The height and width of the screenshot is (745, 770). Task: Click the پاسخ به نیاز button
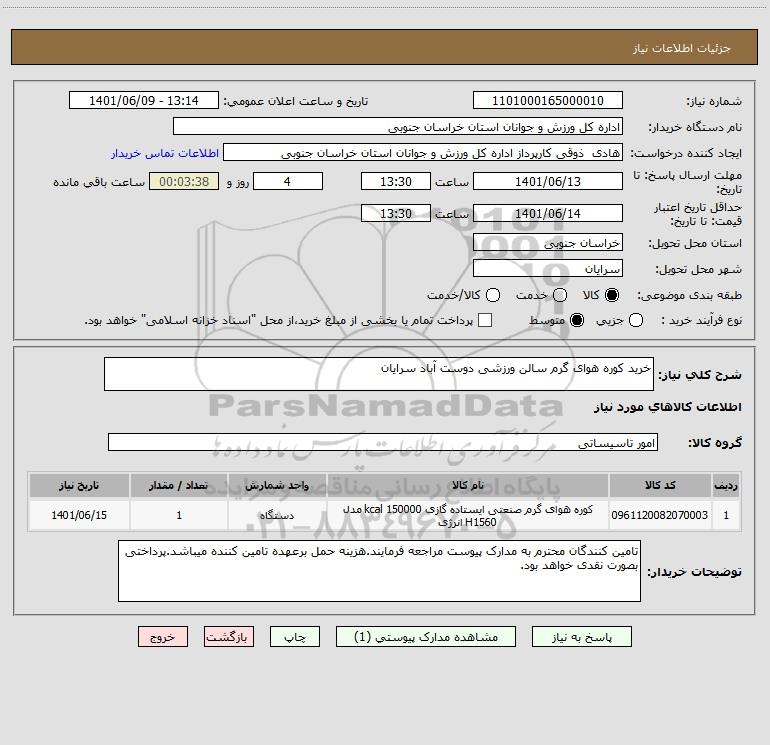click(x=581, y=637)
